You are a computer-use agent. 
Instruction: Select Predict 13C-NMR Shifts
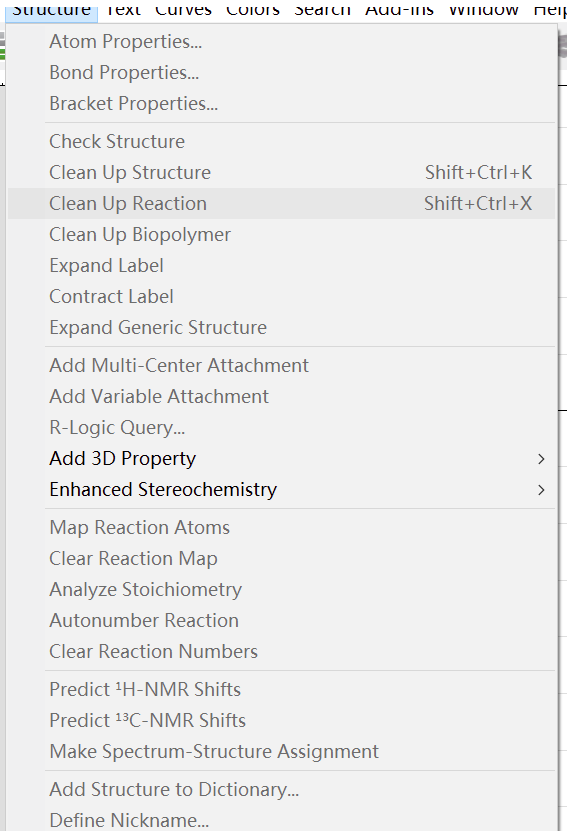click(281, 720)
